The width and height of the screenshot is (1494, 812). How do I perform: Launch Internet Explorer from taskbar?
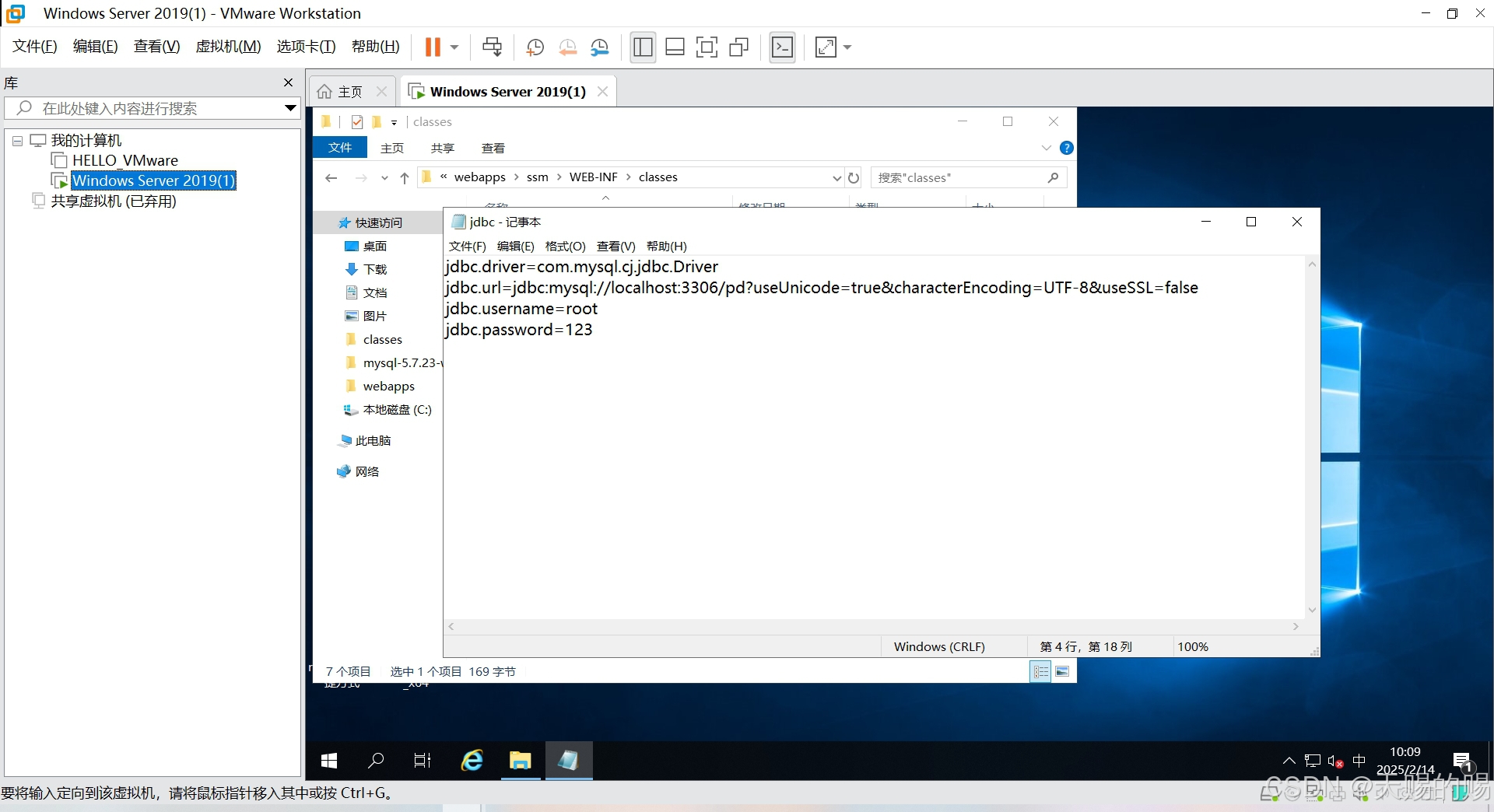472,761
